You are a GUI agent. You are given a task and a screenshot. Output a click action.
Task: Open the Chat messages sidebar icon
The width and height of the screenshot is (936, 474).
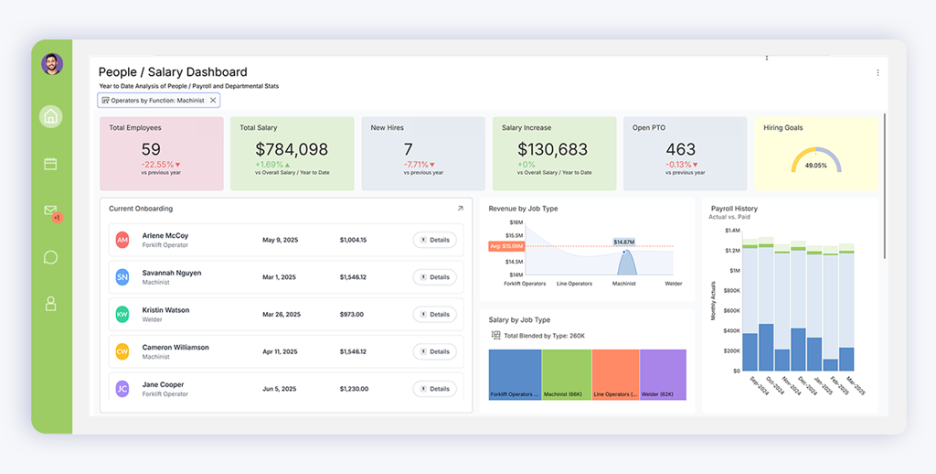tap(51, 257)
